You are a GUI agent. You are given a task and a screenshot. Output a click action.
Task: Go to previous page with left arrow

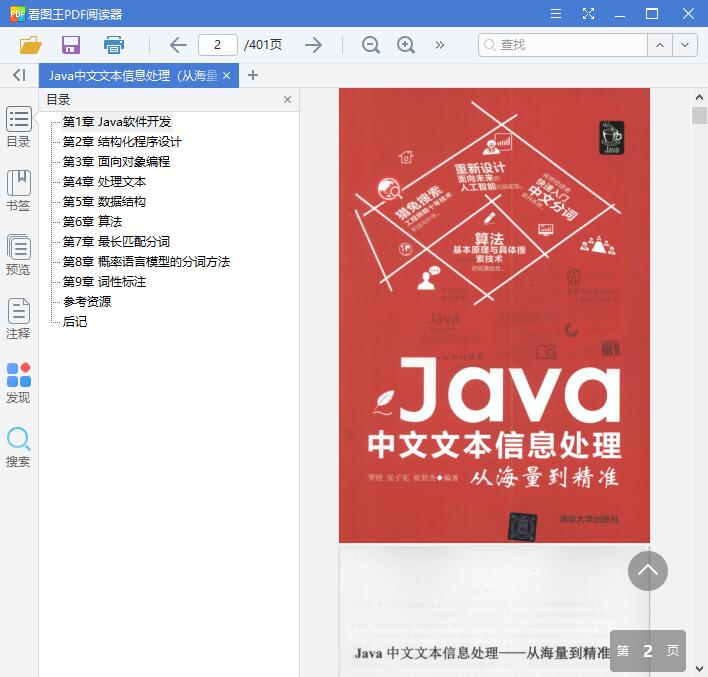pyautogui.click(x=178, y=45)
